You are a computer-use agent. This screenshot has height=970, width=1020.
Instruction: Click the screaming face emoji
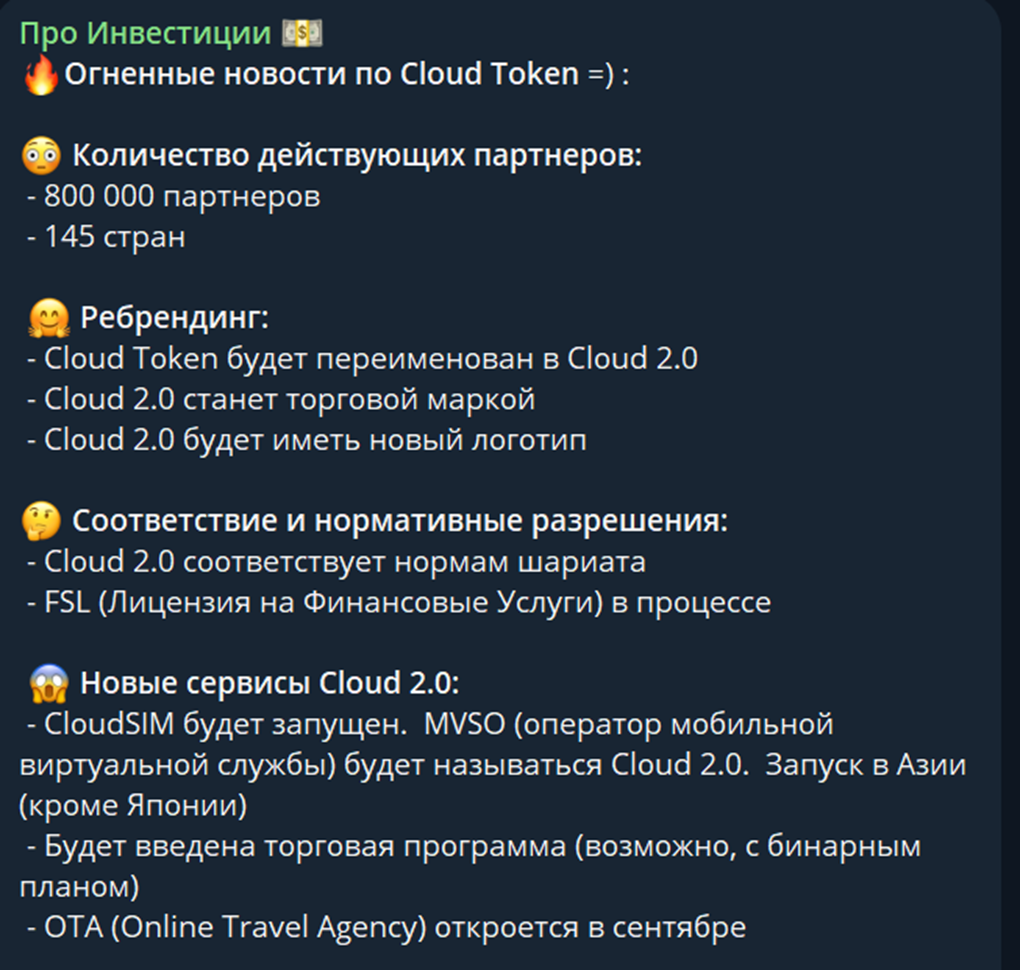click(x=50, y=684)
